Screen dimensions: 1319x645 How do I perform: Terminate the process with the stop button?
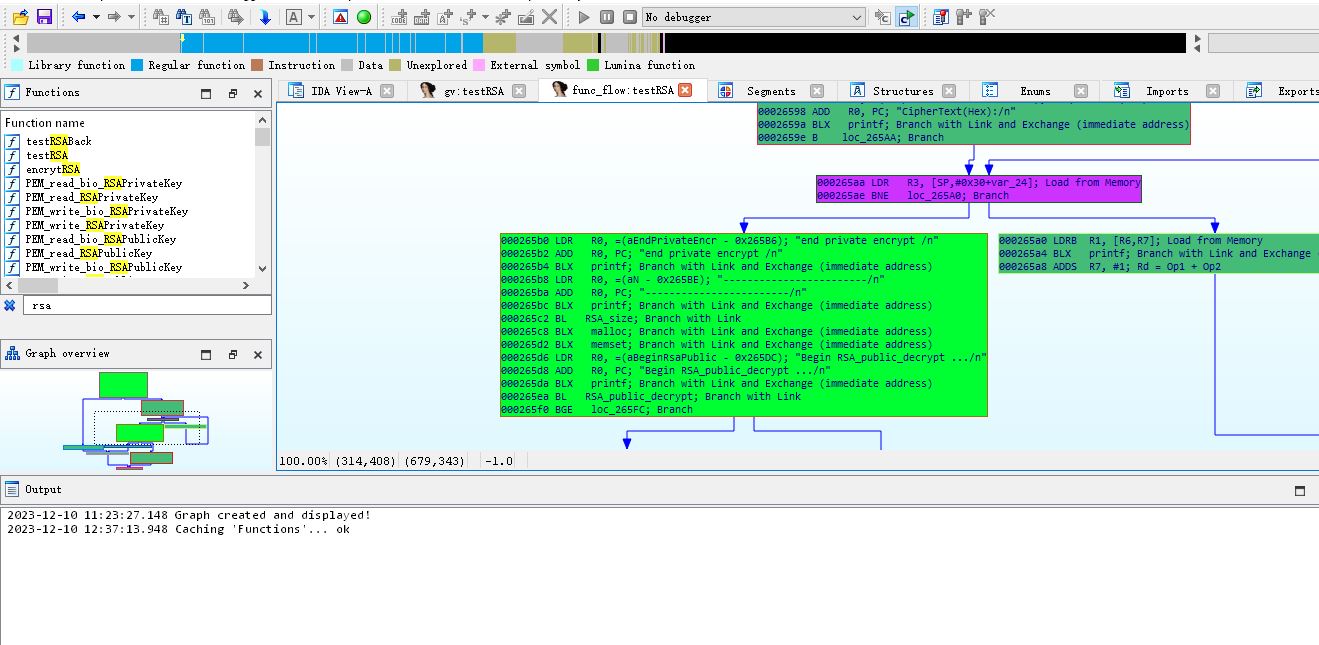629,17
